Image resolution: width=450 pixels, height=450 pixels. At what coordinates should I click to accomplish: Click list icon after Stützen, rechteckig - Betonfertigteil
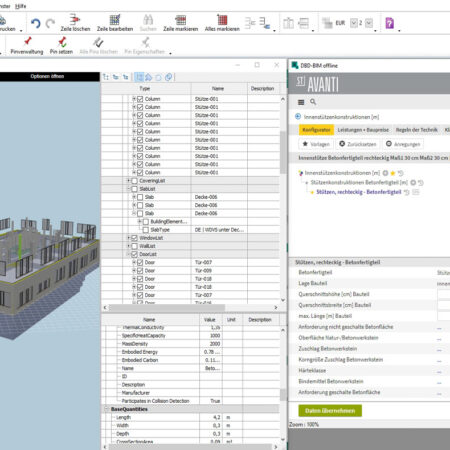coord(415,192)
